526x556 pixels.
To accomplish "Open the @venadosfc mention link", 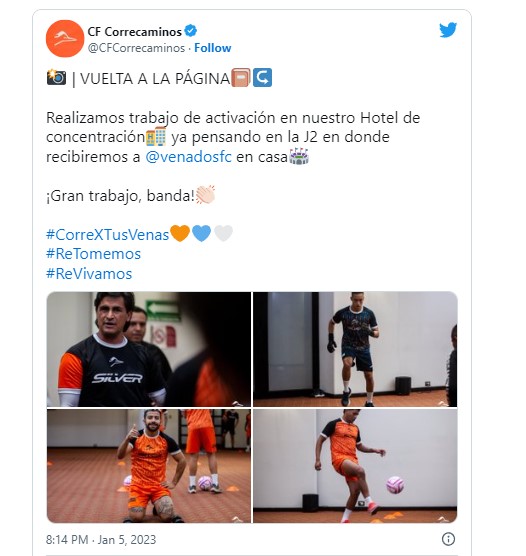I will point(188,157).
